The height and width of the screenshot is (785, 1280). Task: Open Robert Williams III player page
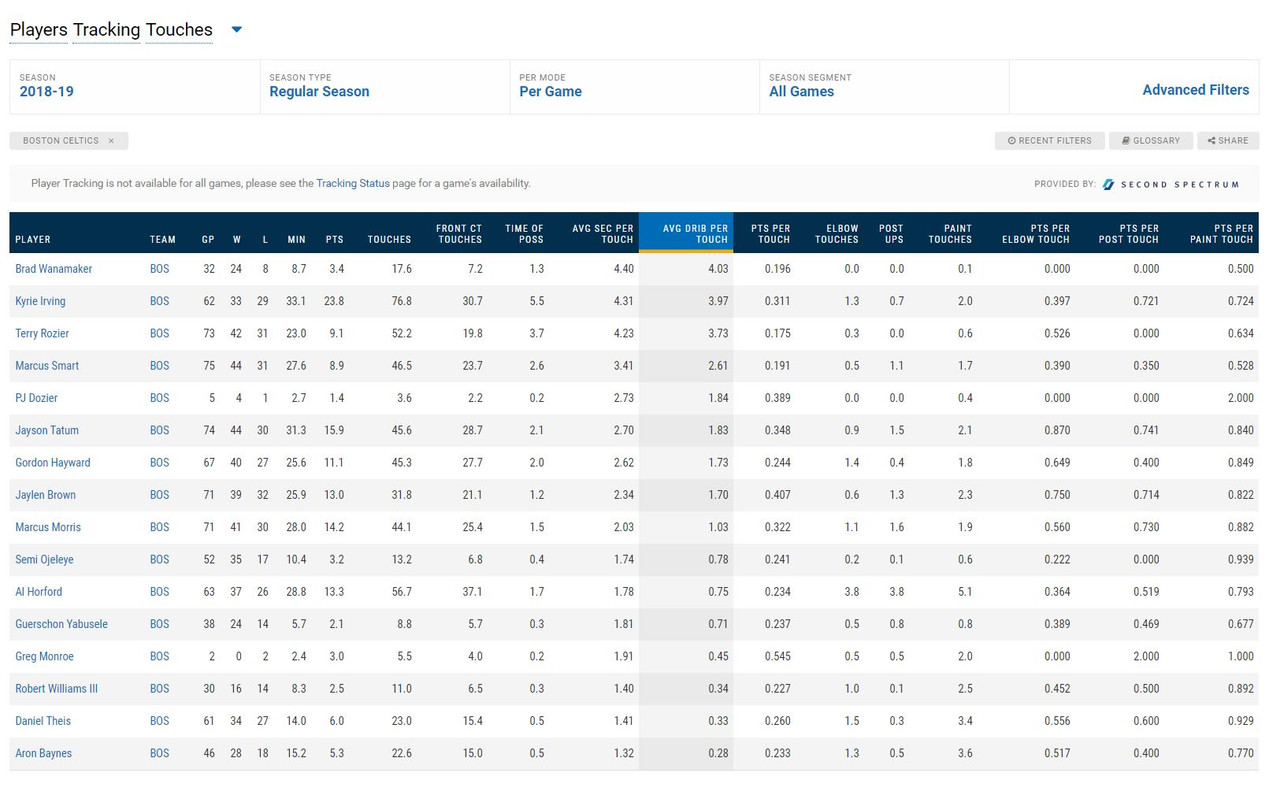pyautogui.click(x=56, y=689)
